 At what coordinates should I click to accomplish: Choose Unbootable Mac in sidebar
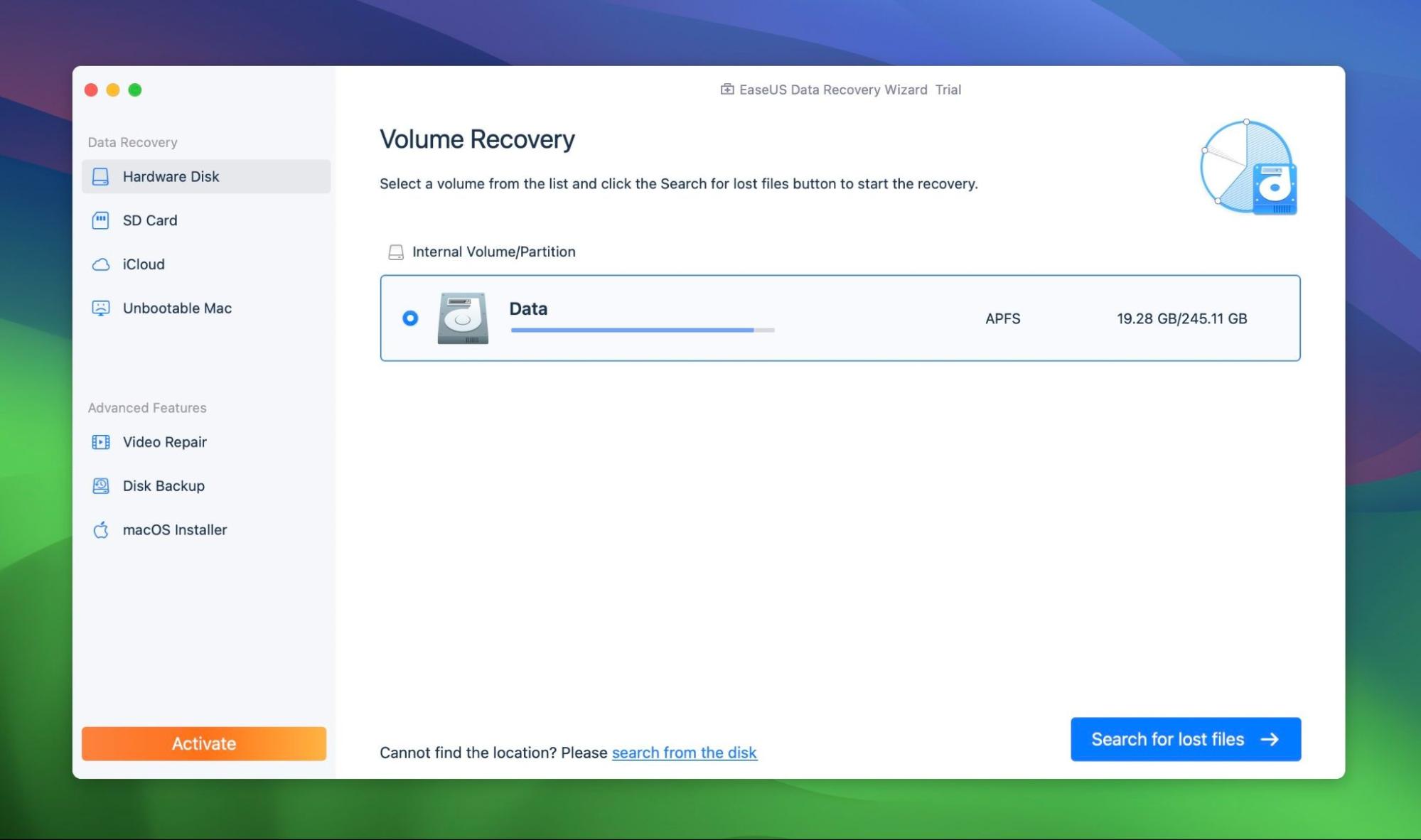click(x=206, y=308)
